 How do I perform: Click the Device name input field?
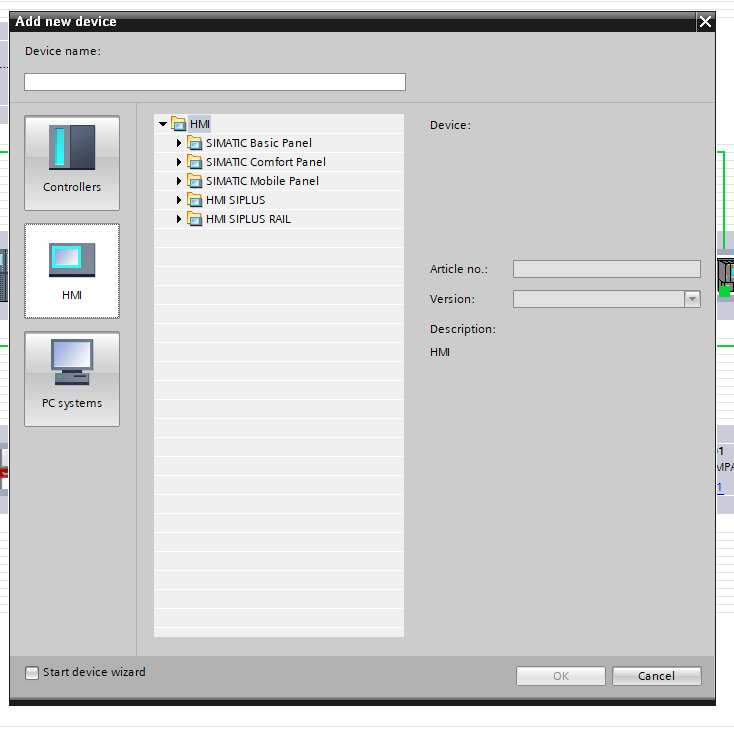pyautogui.click(x=215, y=82)
